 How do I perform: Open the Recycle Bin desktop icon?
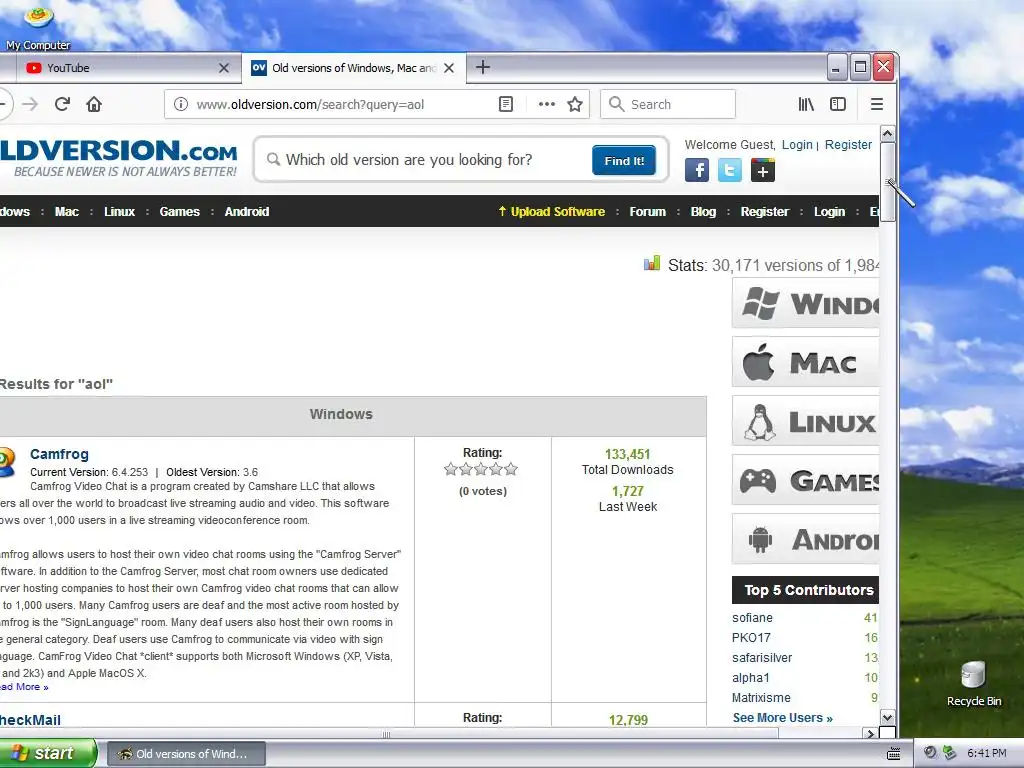tap(974, 684)
